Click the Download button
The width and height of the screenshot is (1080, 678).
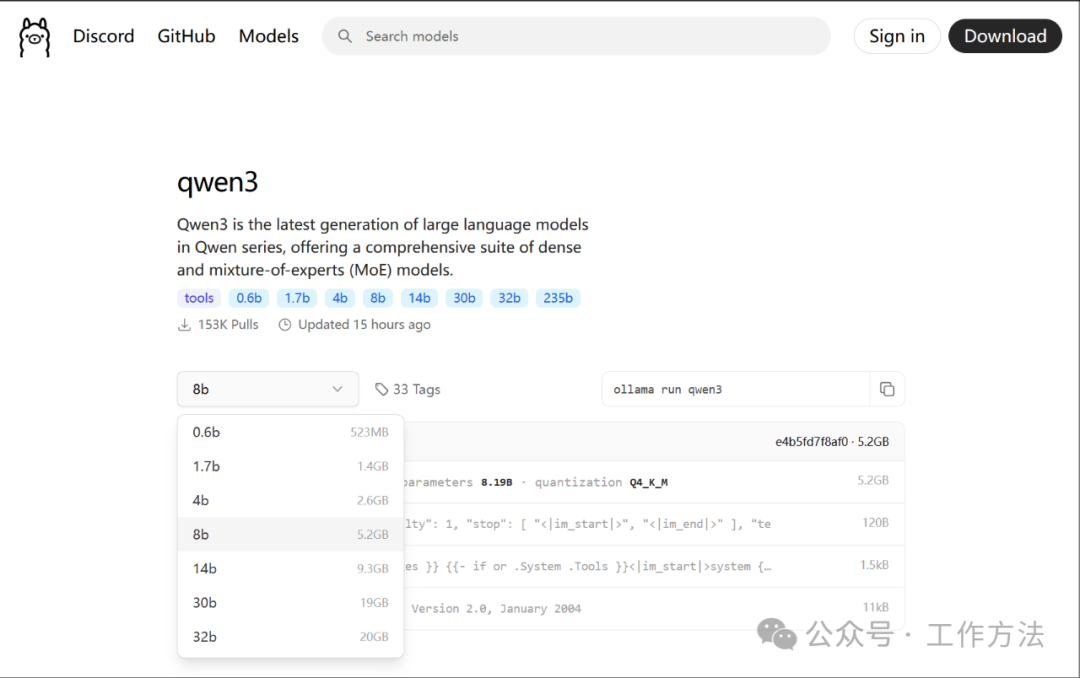click(x=1005, y=36)
